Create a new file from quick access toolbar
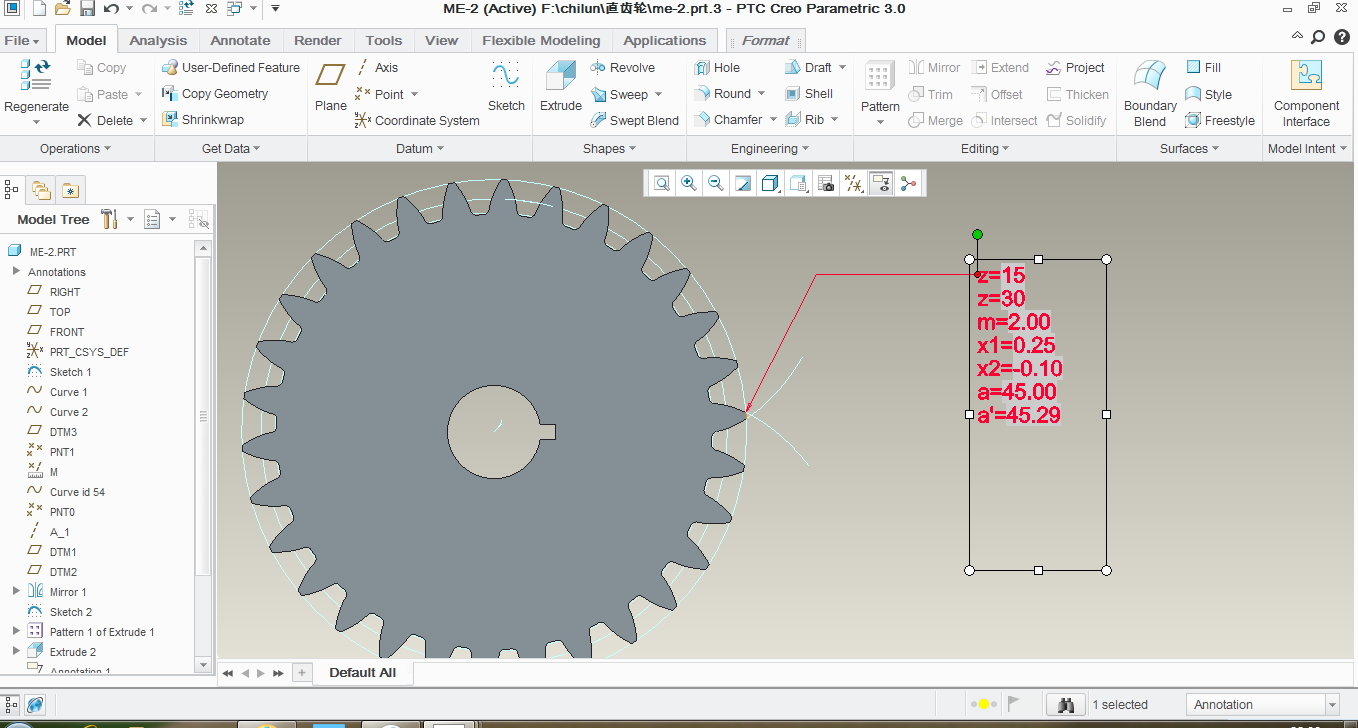Screen dimensions: 1358x728 [x=39, y=9]
